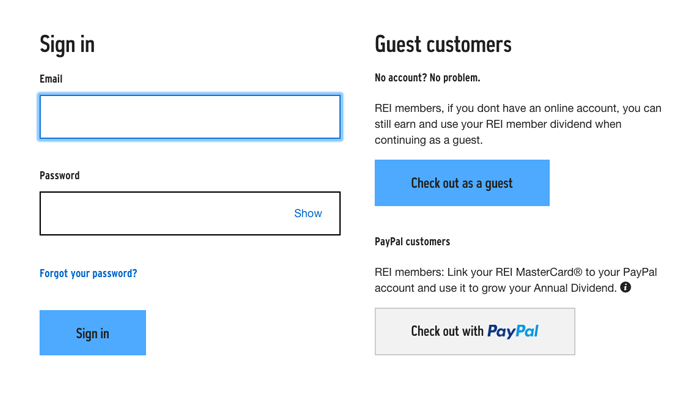
Task: Click the Password field label
Action: click(59, 175)
